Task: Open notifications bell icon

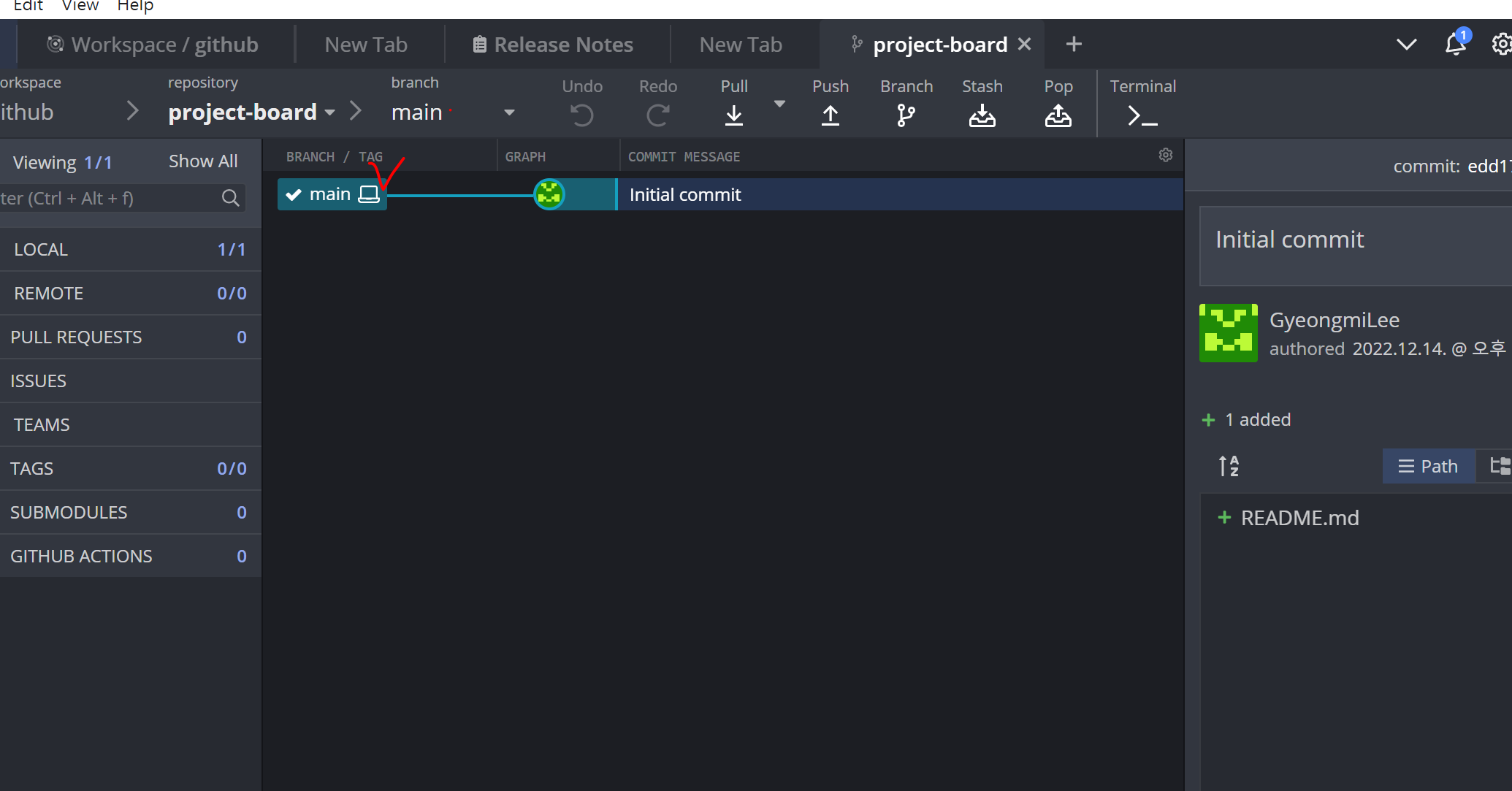Action: (1455, 45)
